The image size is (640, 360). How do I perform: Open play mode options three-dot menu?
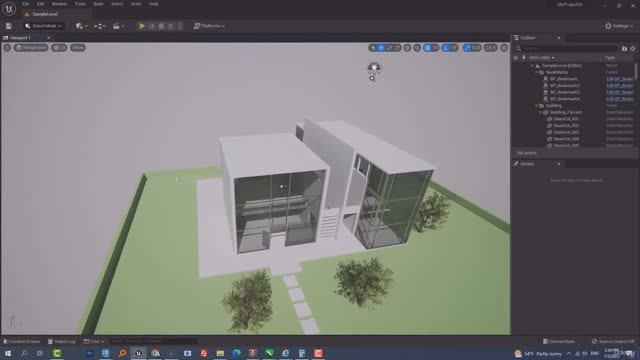coord(180,26)
